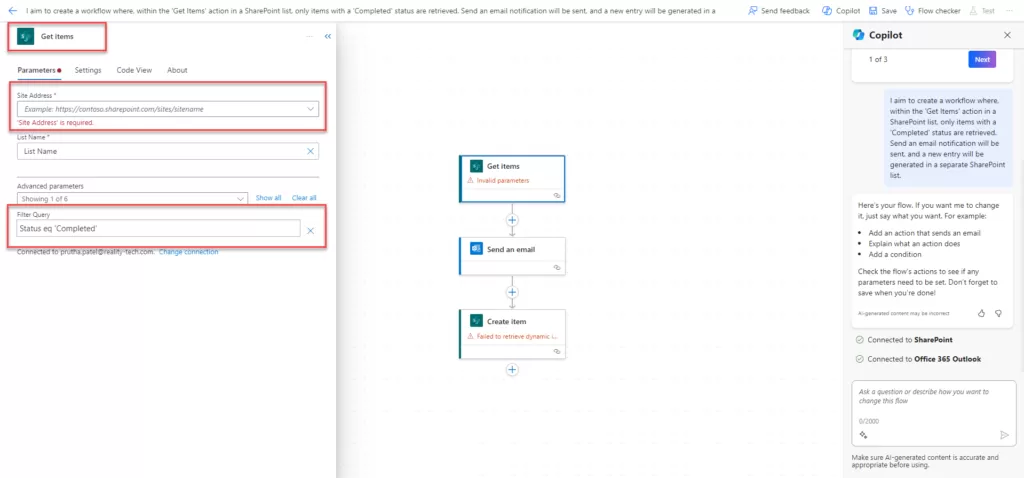Expand the Advanced parameters dropdown
The height and width of the screenshot is (478, 1024).
tap(133, 198)
